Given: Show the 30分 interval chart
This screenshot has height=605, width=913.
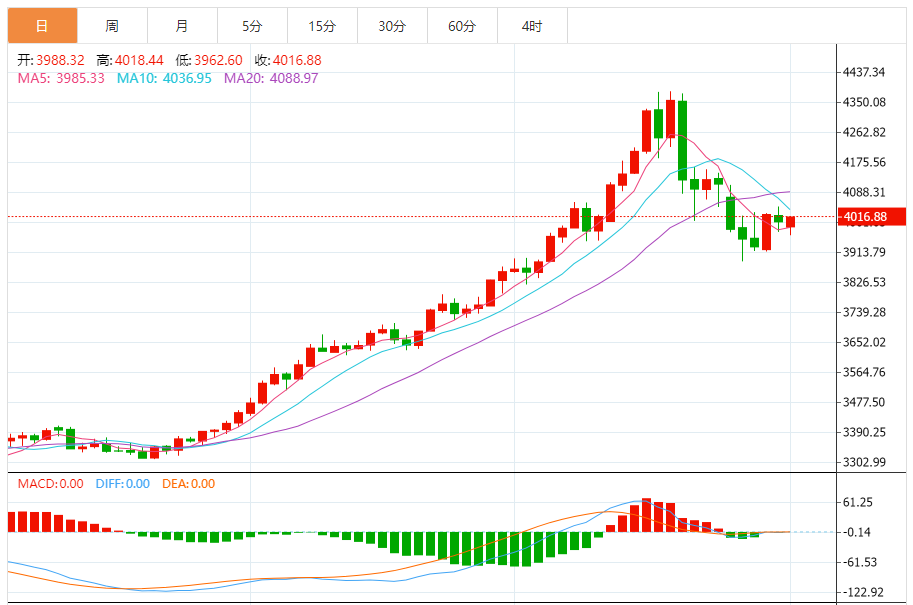Looking at the screenshot, I should coord(392,26).
